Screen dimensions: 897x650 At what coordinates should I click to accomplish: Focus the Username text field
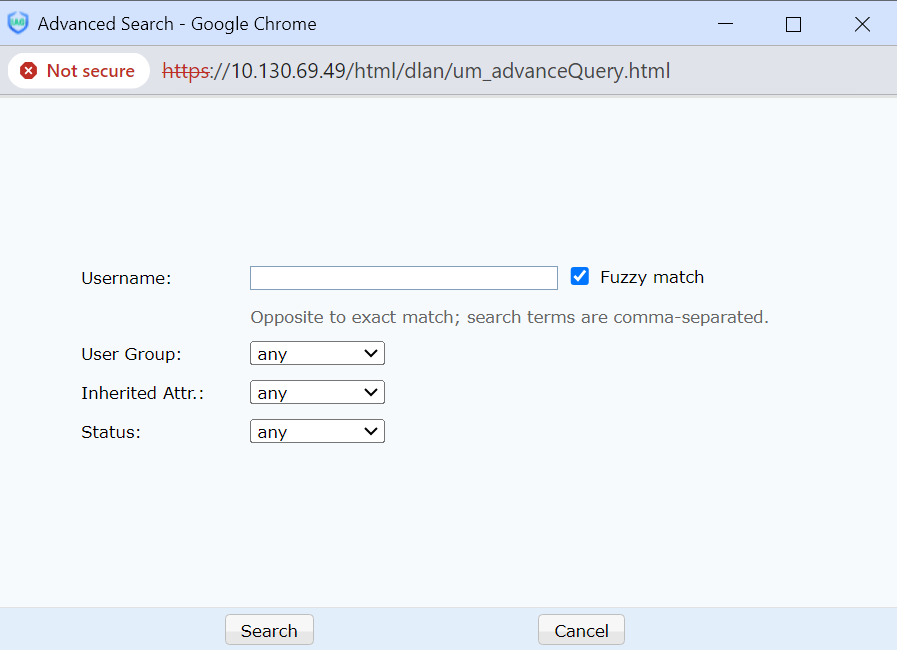(403, 278)
